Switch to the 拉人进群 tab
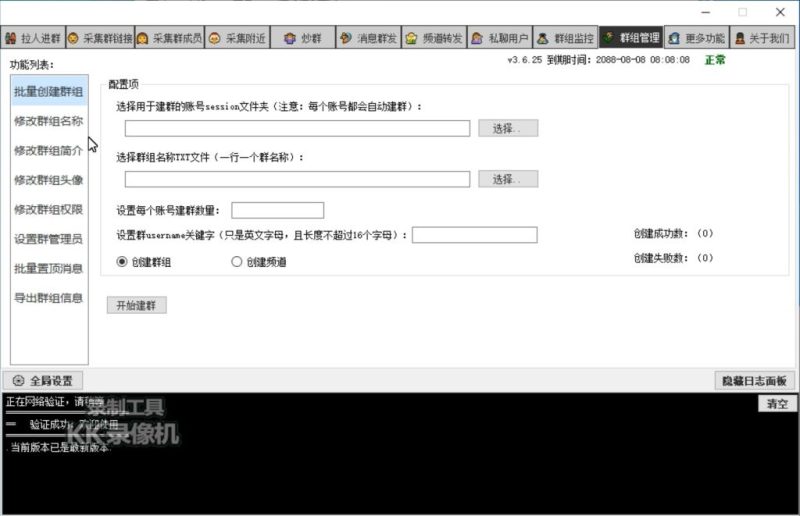 (x=33, y=38)
